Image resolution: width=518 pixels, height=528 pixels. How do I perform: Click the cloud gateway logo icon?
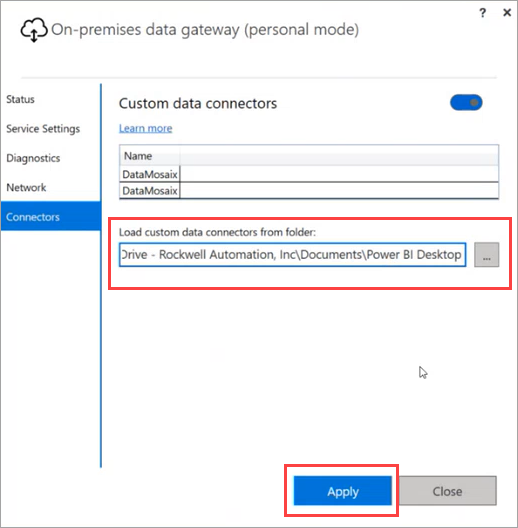[x=34, y=30]
